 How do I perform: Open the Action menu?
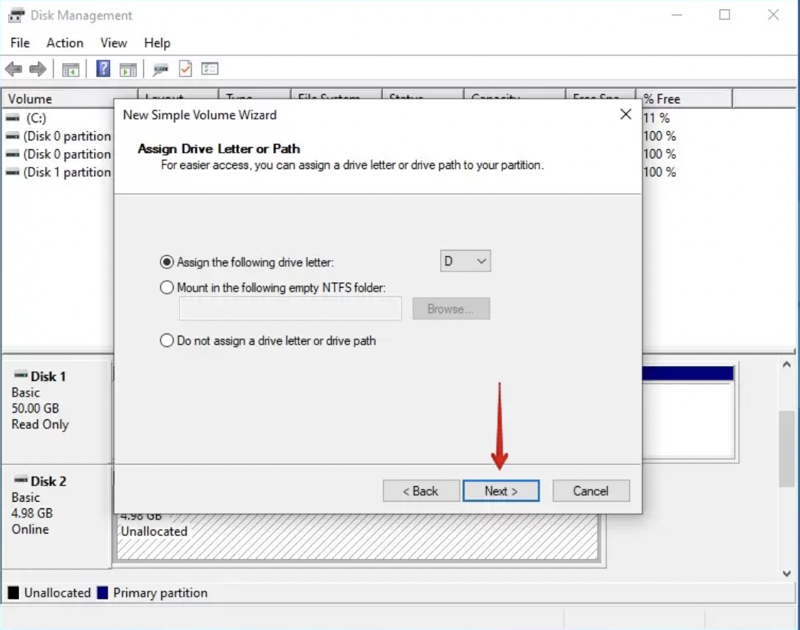[65, 43]
